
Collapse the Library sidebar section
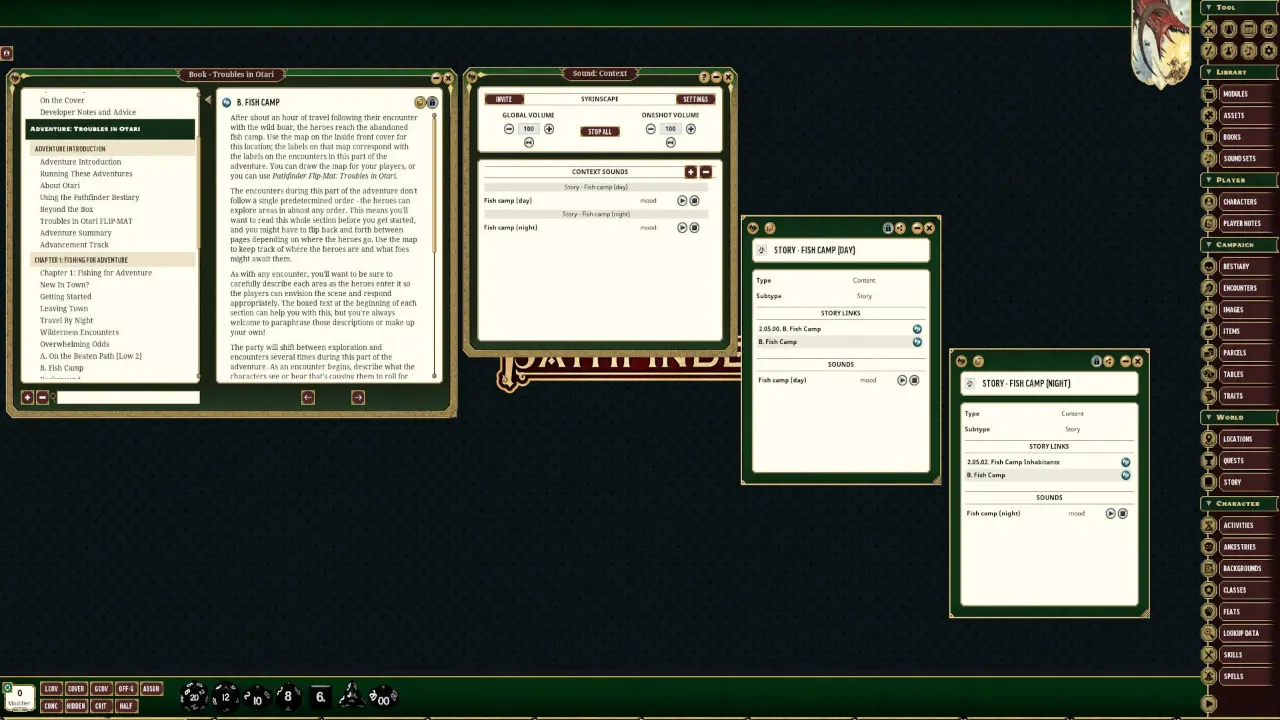click(x=1207, y=72)
